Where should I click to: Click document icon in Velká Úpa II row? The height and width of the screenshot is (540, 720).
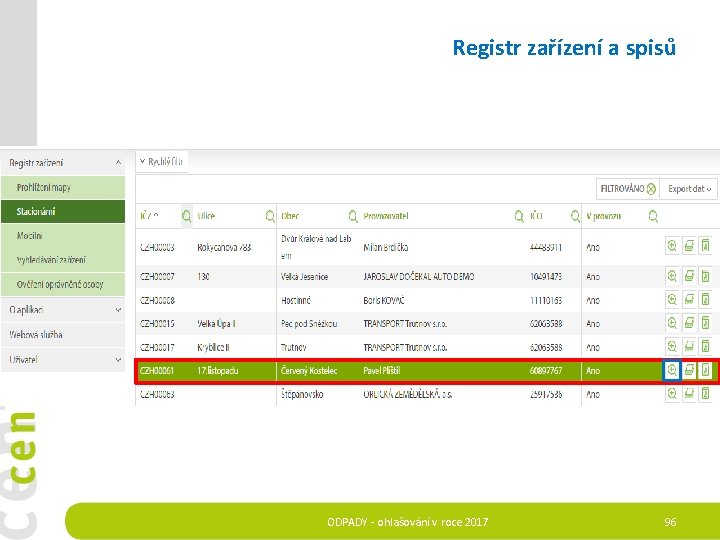pos(705,323)
